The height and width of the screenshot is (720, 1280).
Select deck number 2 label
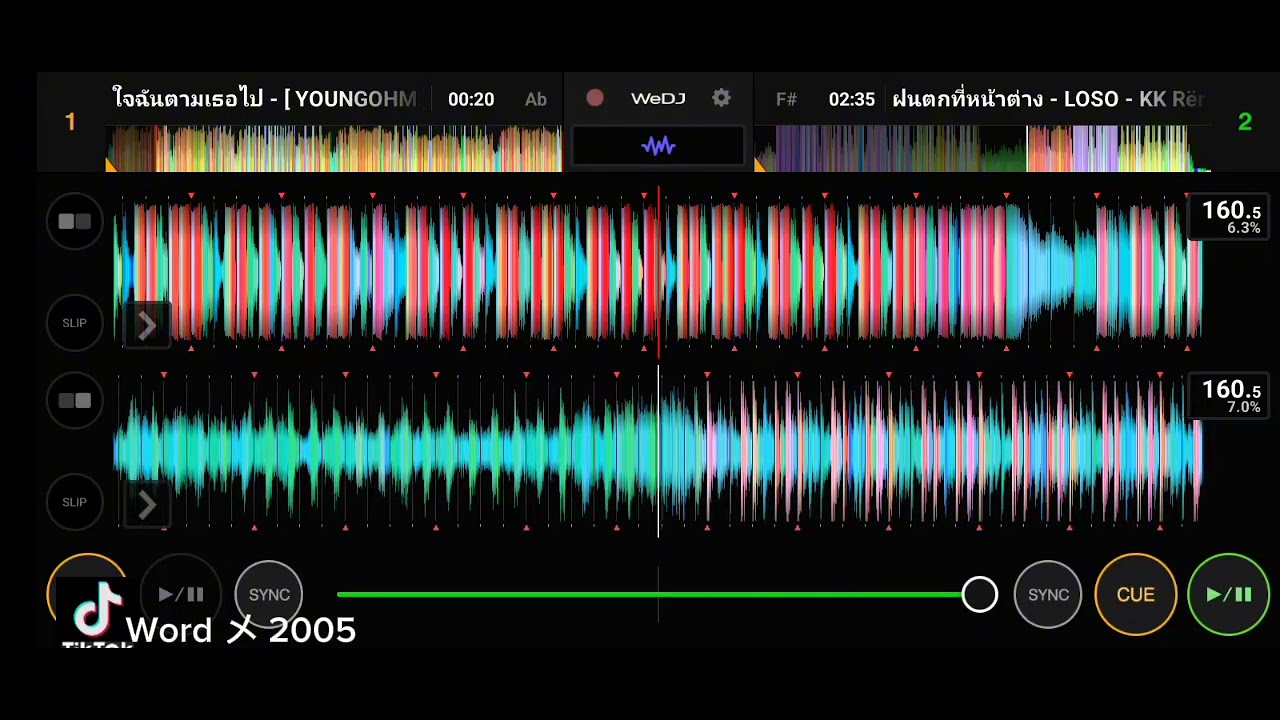pos(1245,122)
